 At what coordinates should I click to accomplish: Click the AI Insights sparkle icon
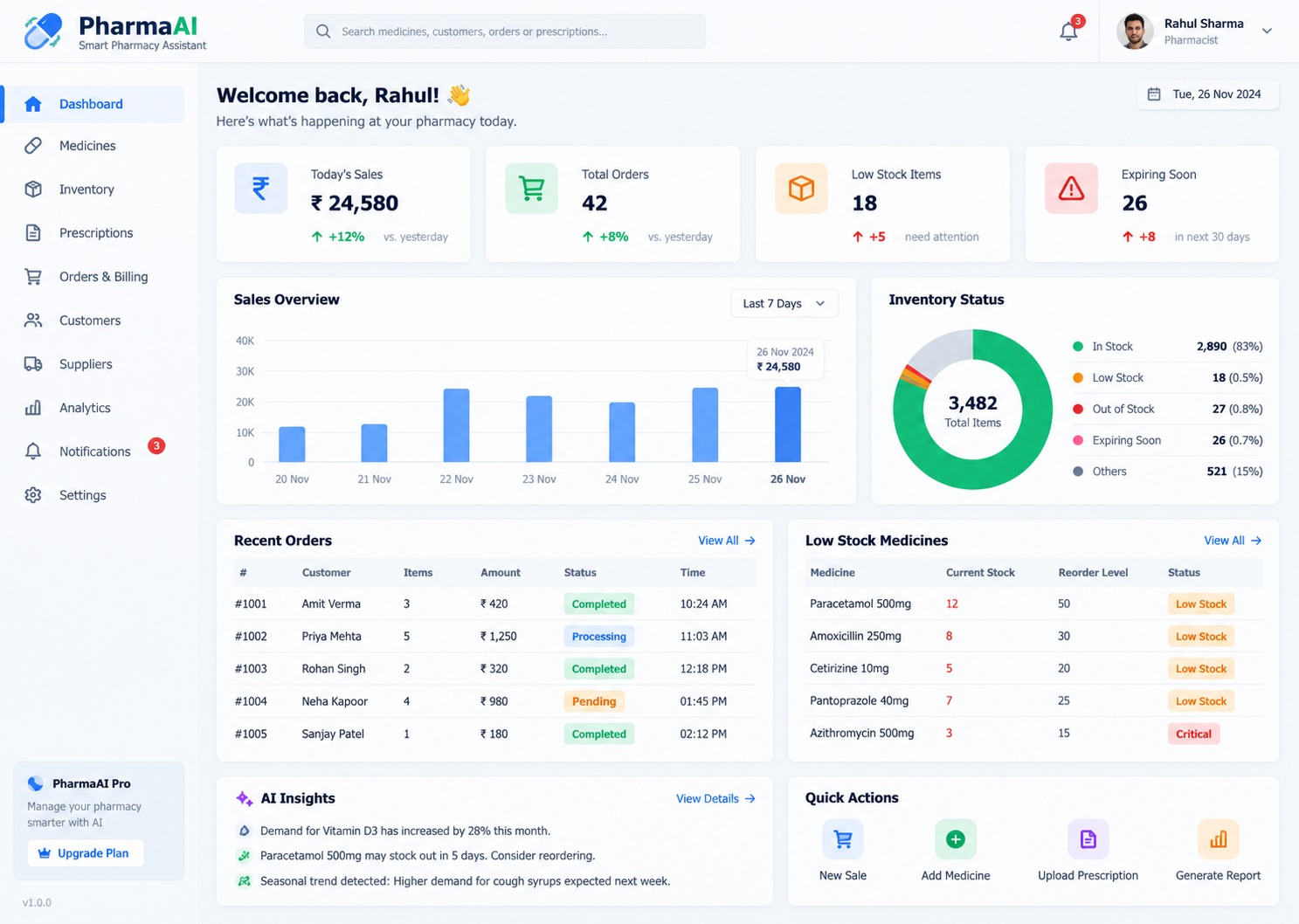coord(244,798)
